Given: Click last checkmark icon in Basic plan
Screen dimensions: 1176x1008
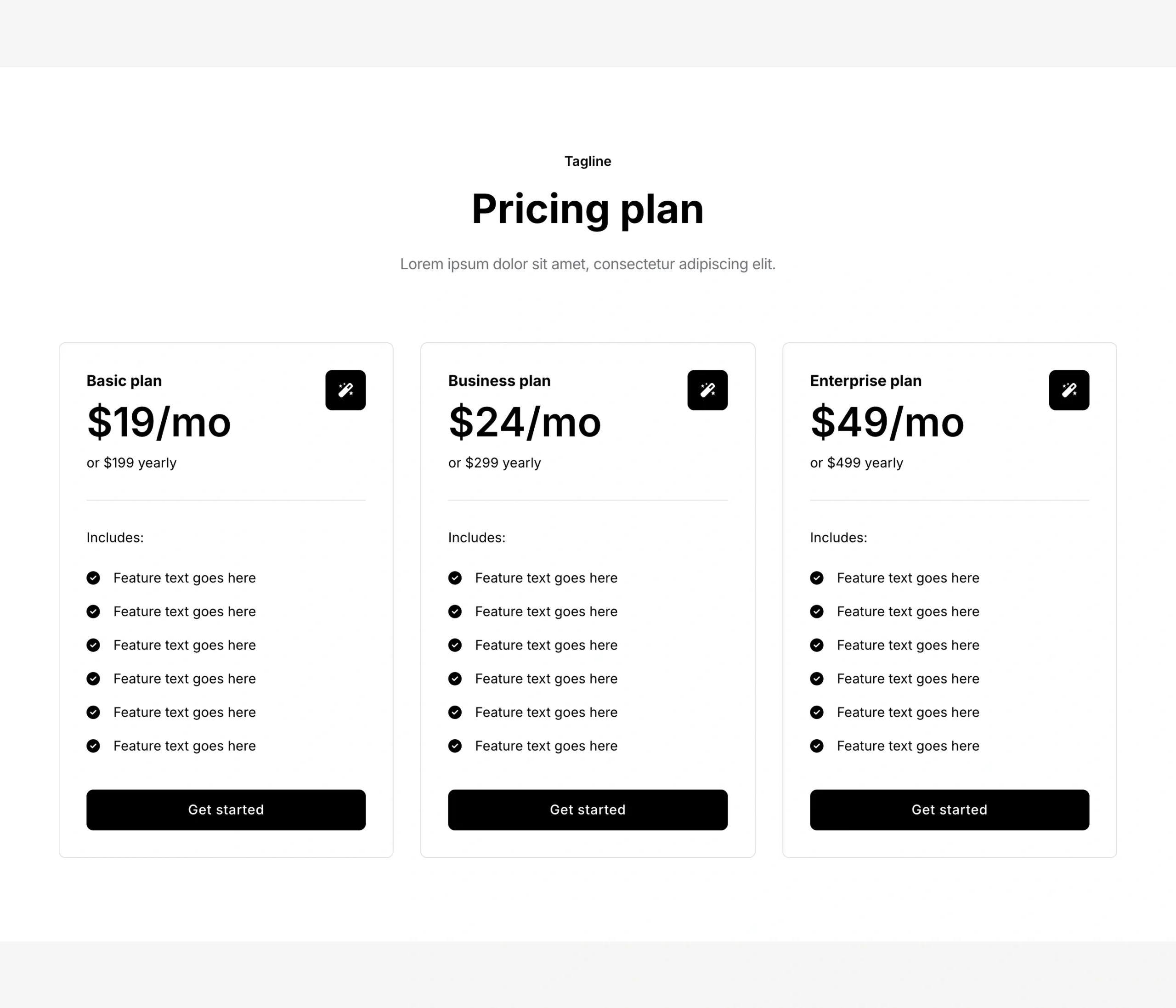Looking at the screenshot, I should click(93, 746).
